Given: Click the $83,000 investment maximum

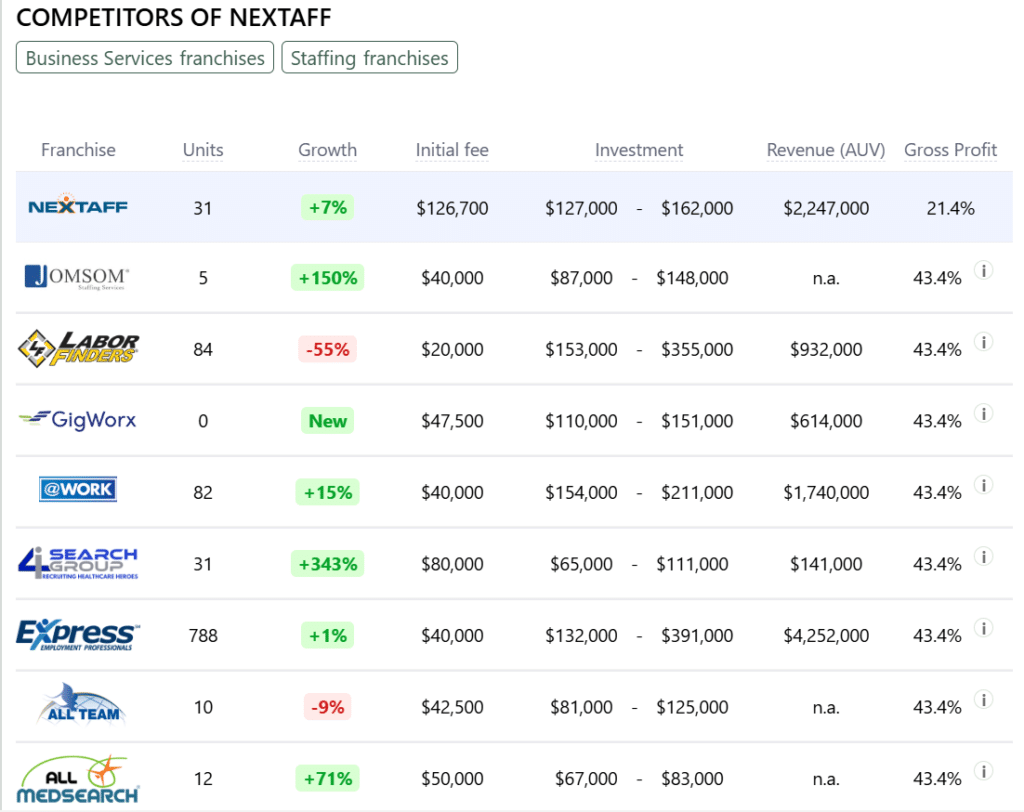Looking at the screenshot, I should (x=692, y=779).
